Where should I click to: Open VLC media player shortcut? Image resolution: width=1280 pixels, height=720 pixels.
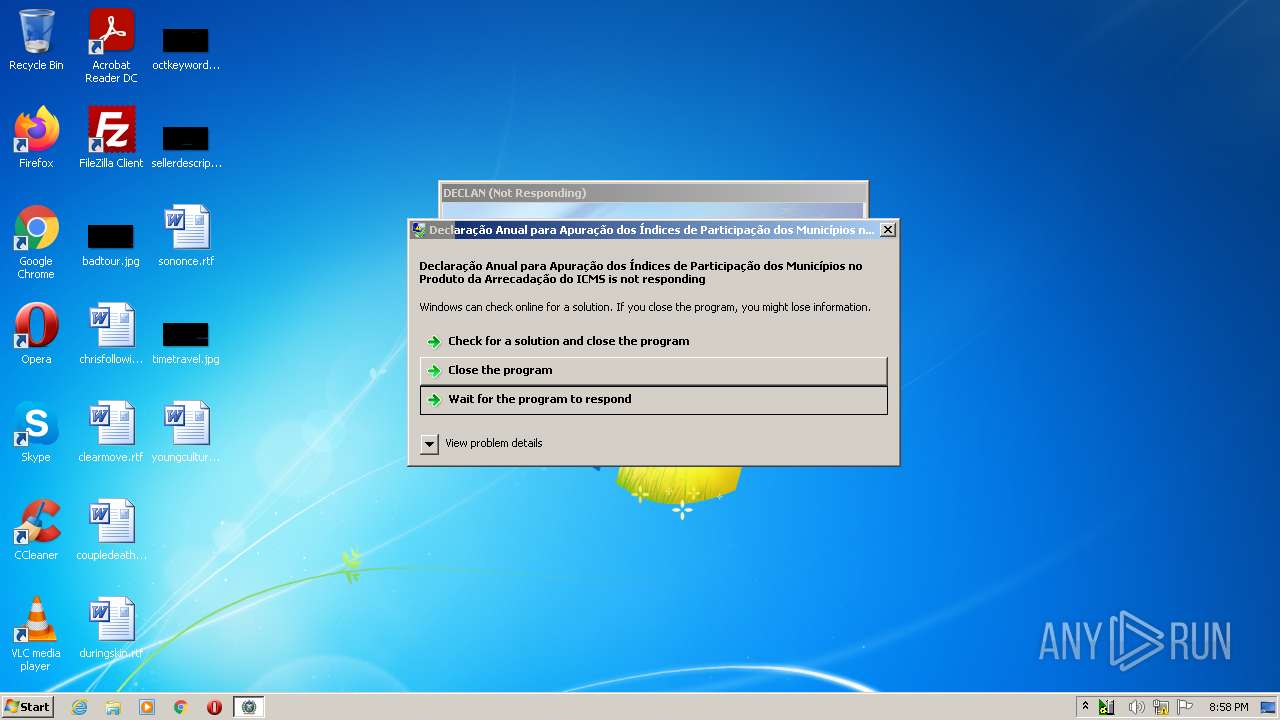click(36, 634)
